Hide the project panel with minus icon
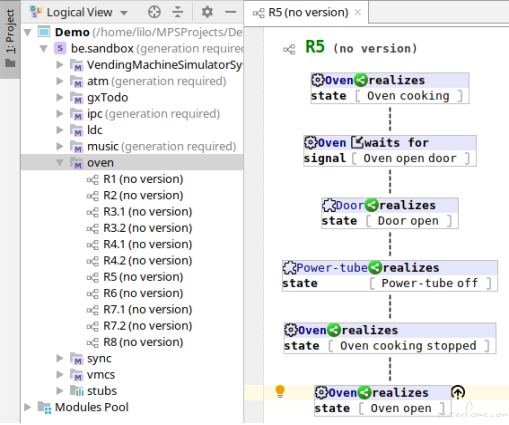This screenshot has width=509, height=425. coord(230,12)
